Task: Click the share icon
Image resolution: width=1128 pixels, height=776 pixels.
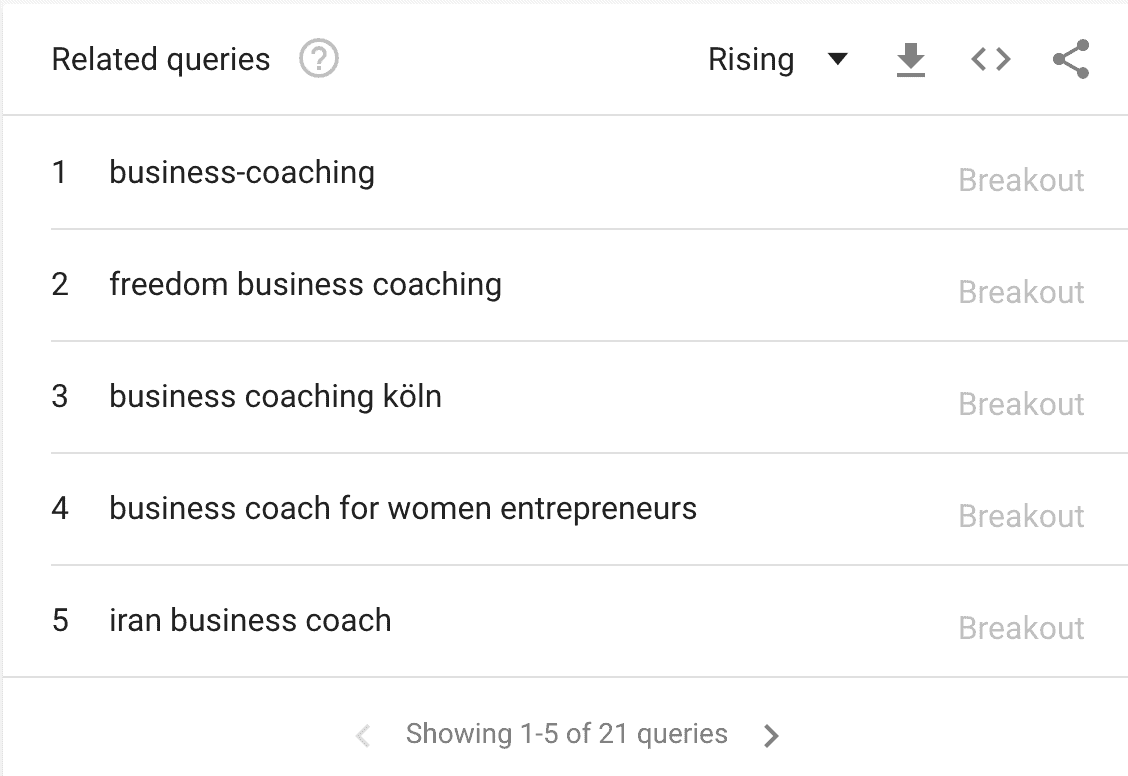Action: (1070, 60)
